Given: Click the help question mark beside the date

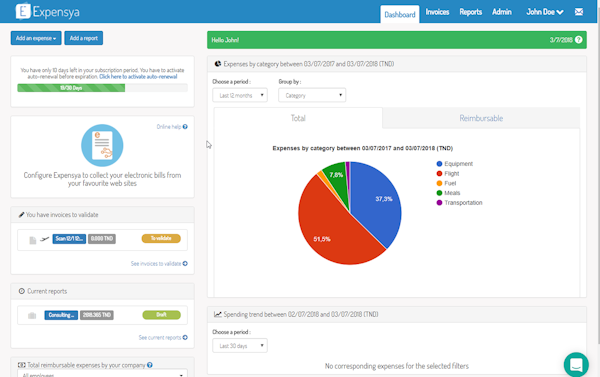Looking at the screenshot, I should pos(579,40).
